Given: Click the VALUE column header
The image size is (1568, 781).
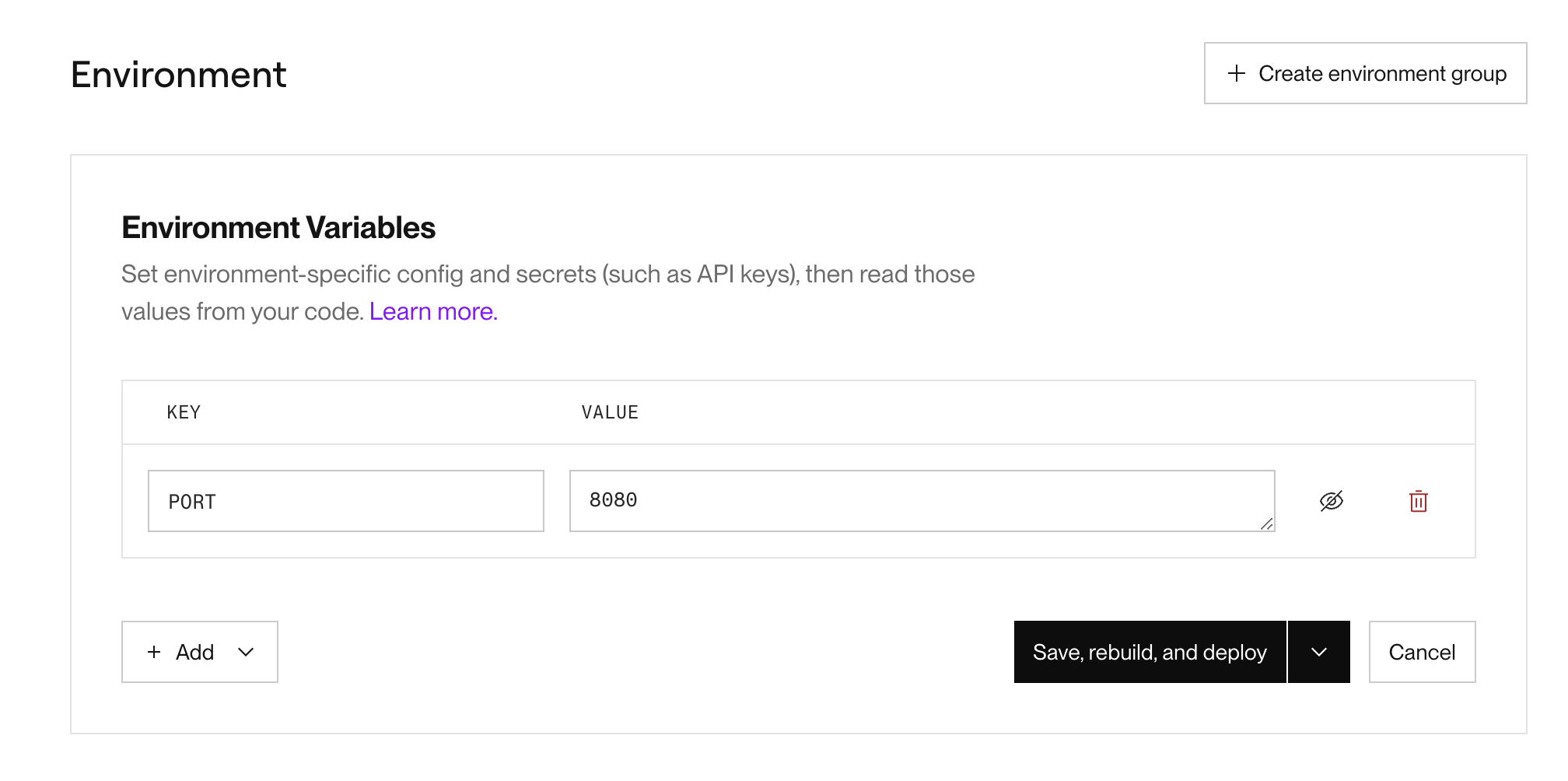Looking at the screenshot, I should point(610,412).
